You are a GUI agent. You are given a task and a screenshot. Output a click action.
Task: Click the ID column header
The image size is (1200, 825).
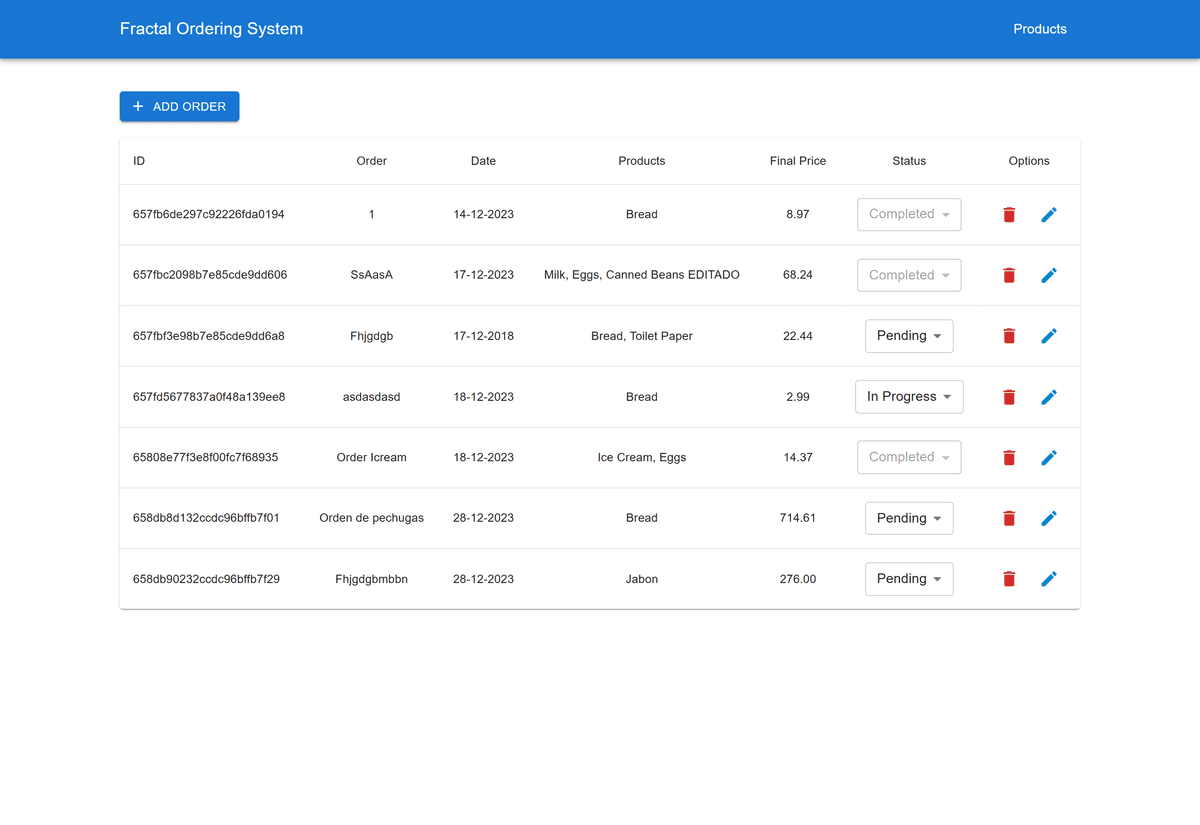tap(139, 161)
